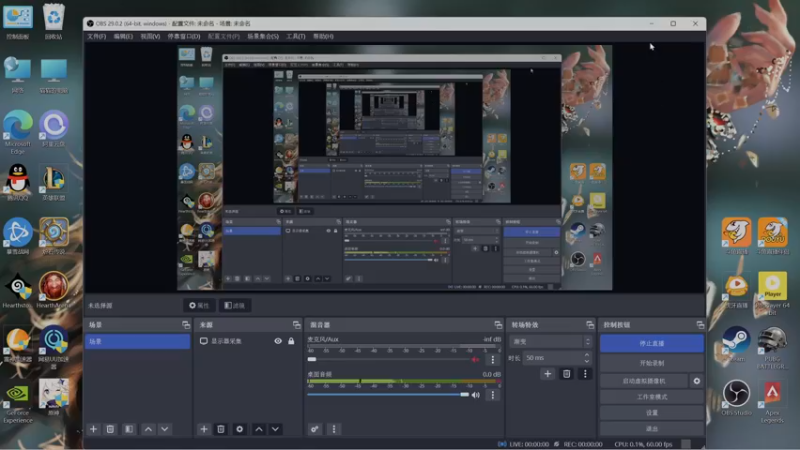This screenshot has width=800, height=450.
Task: Open 桌面音频 channel options dots
Action: (x=492, y=395)
